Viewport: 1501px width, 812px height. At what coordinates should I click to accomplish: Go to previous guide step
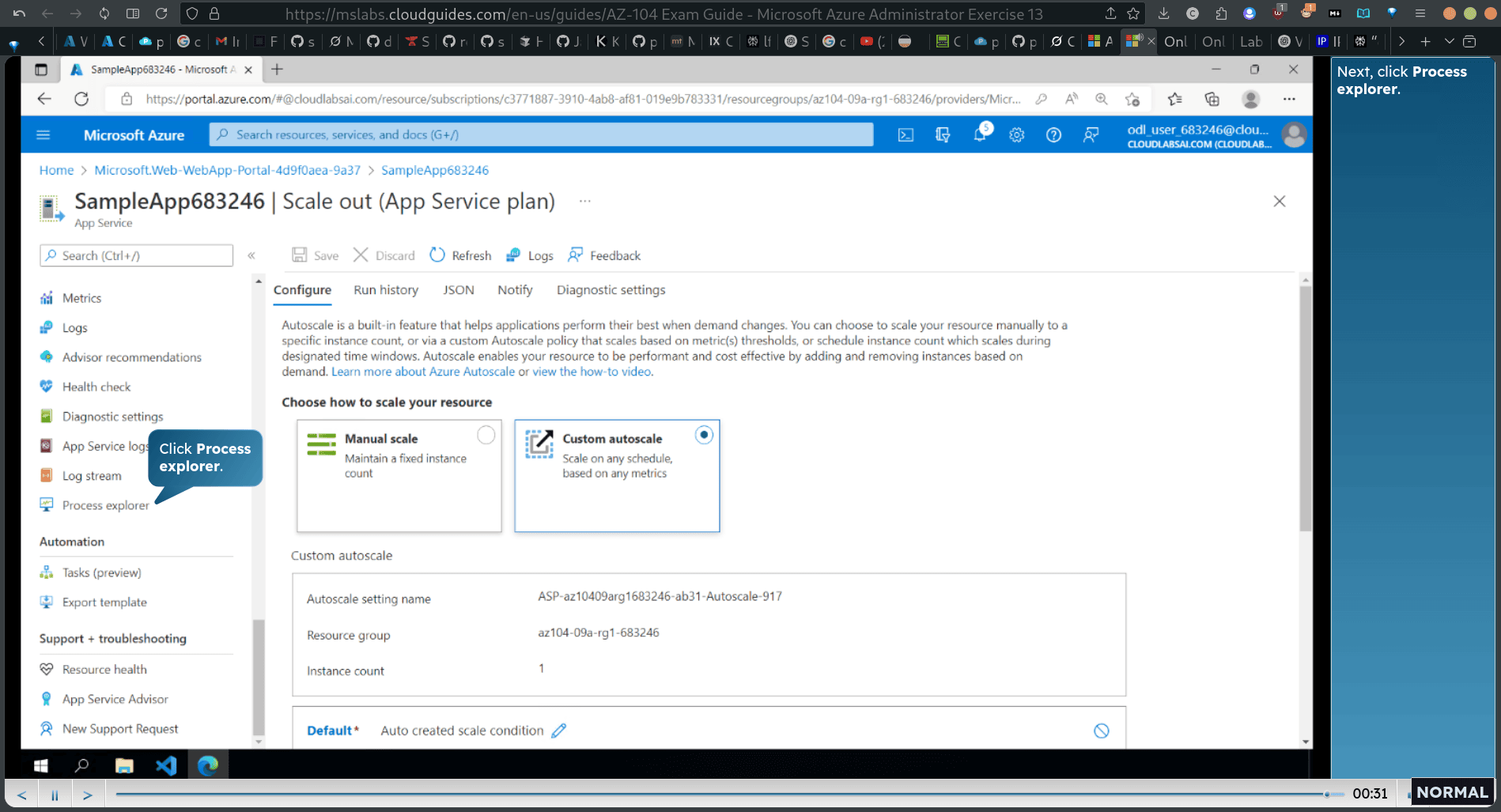(x=21, y=795)
